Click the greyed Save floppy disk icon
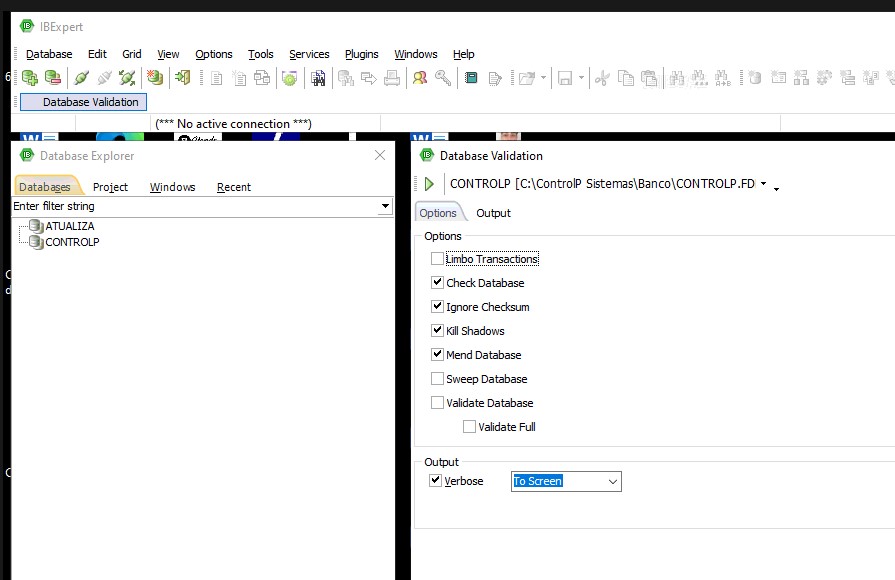 [565, 78]
